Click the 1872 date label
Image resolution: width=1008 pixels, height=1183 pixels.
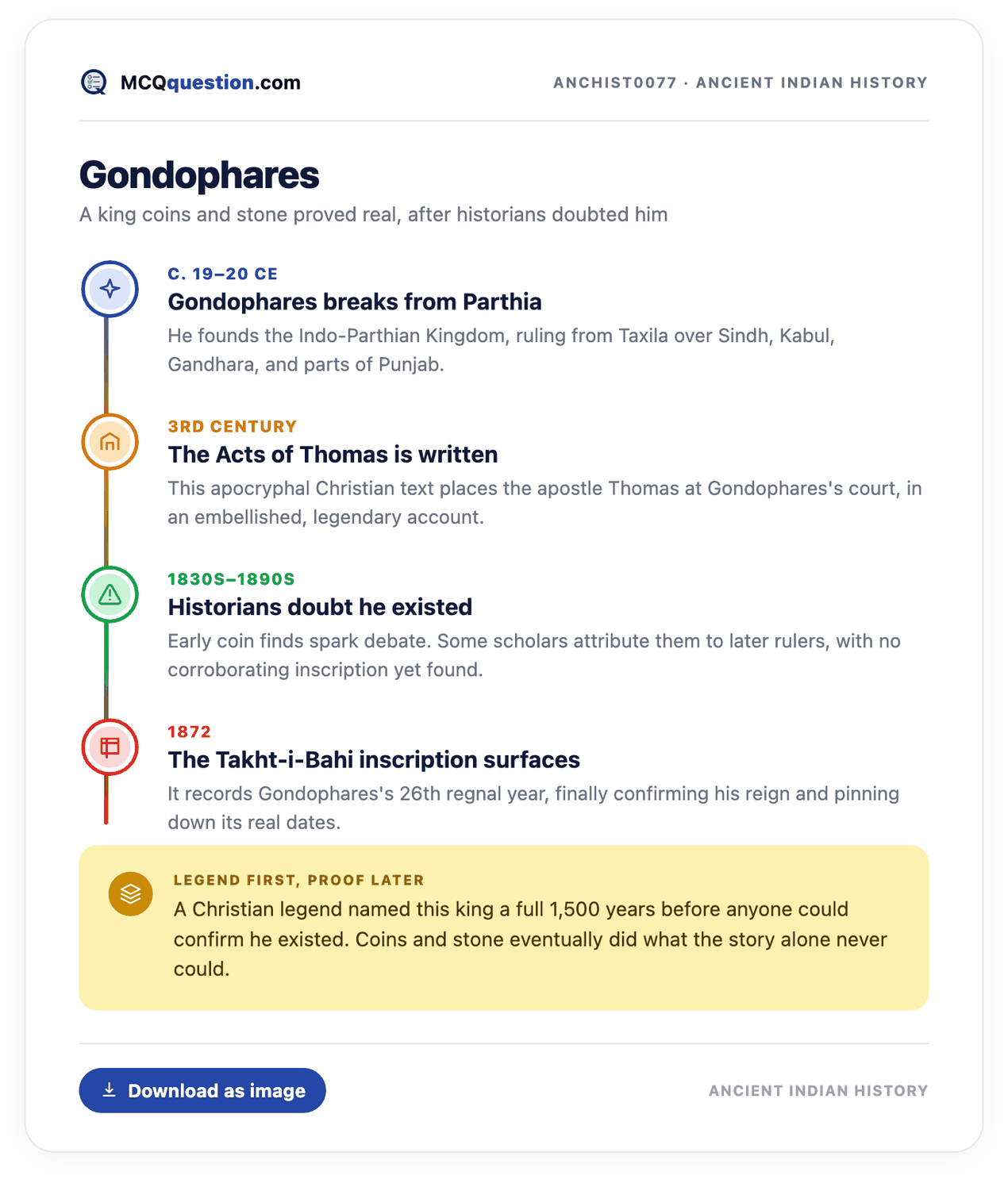point(190,732)
